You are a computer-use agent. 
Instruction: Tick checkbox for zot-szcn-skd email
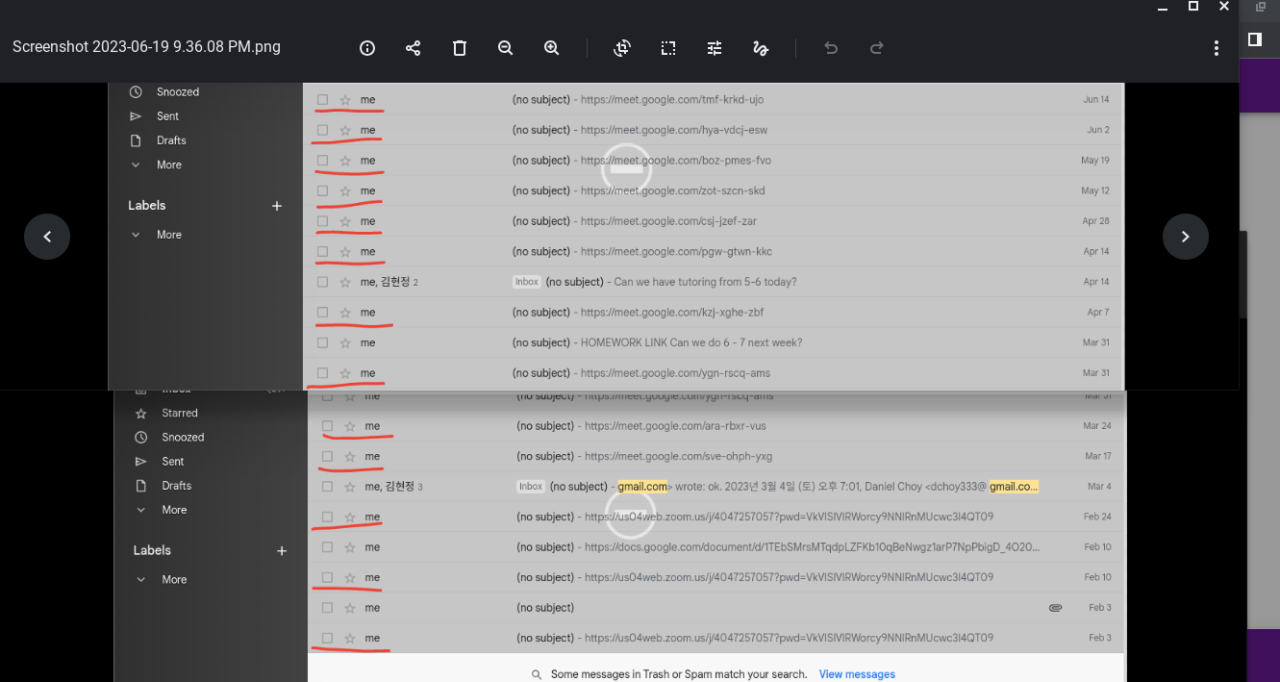322,191
